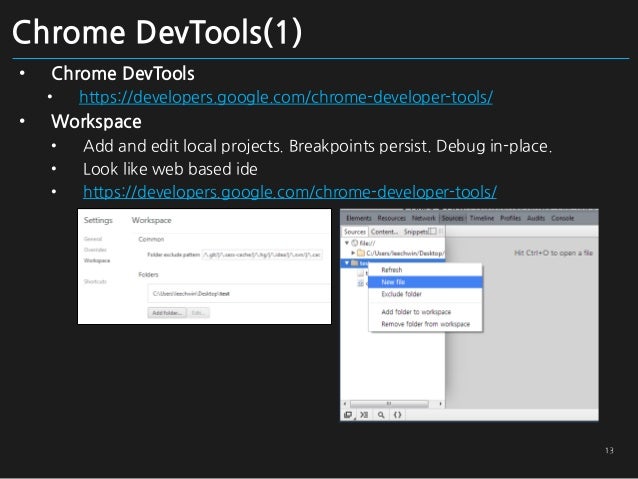Open the first chrome-developer-tools link under Chrome DevTools
Image resolution: width=638 pixels, height=479 pixels.
pos(286,97)
